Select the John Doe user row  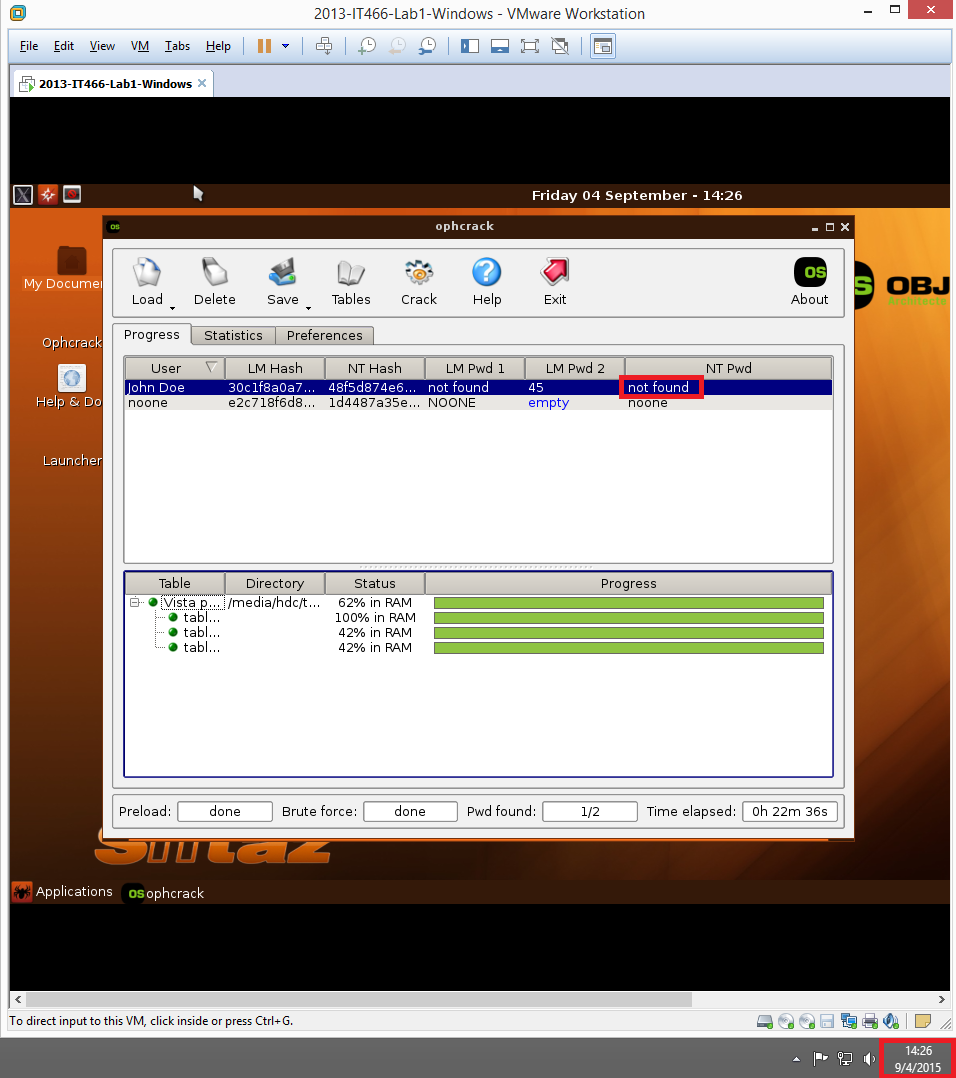pos(478,388)
